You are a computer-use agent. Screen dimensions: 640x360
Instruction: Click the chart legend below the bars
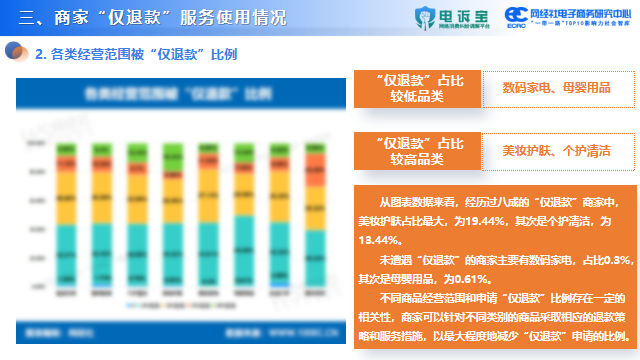[181, 305]
